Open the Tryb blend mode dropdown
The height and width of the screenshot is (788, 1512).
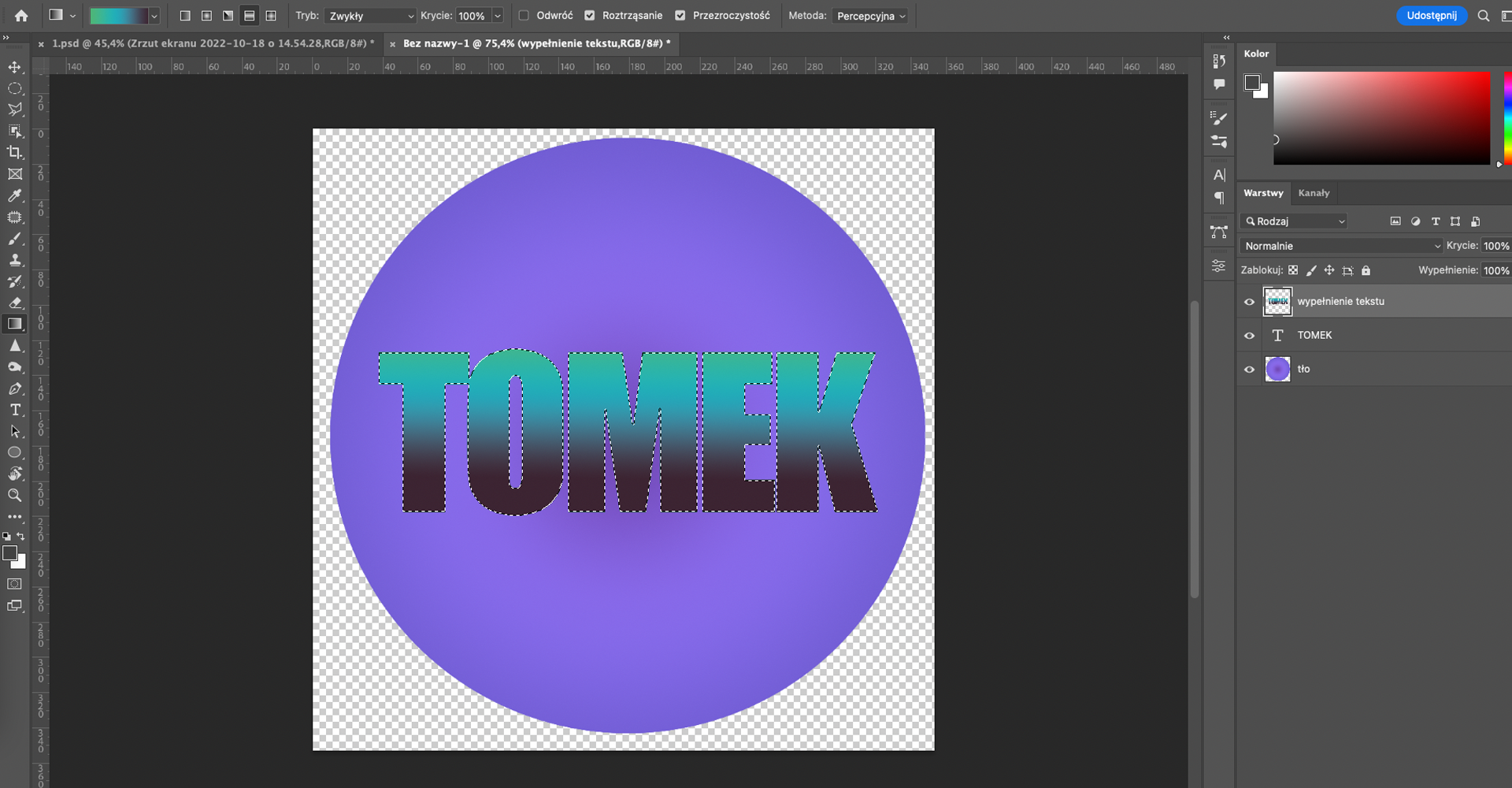point(370,16)
